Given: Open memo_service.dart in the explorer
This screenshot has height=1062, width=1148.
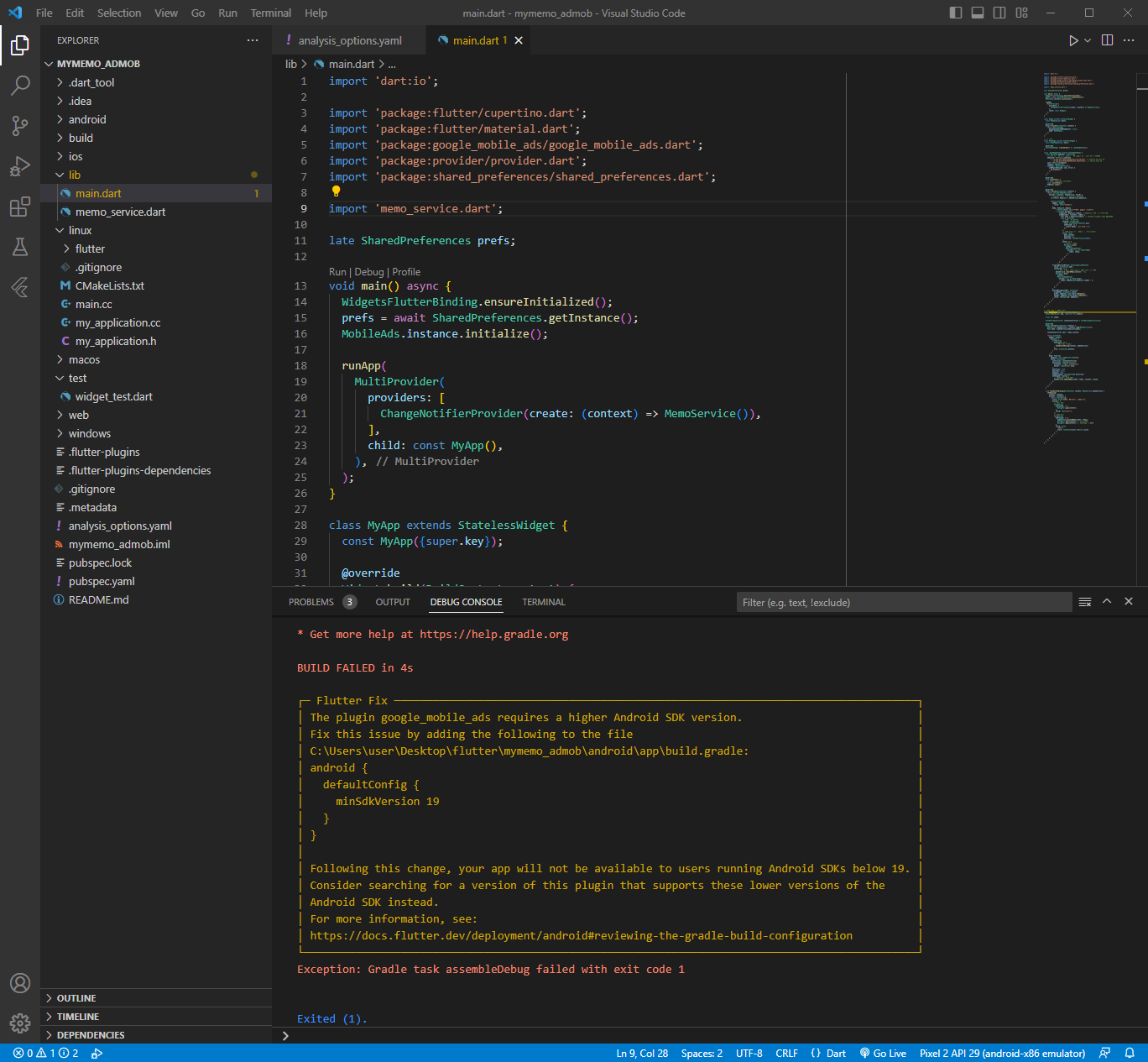Looking at the screenshot, I should (156, 212).
